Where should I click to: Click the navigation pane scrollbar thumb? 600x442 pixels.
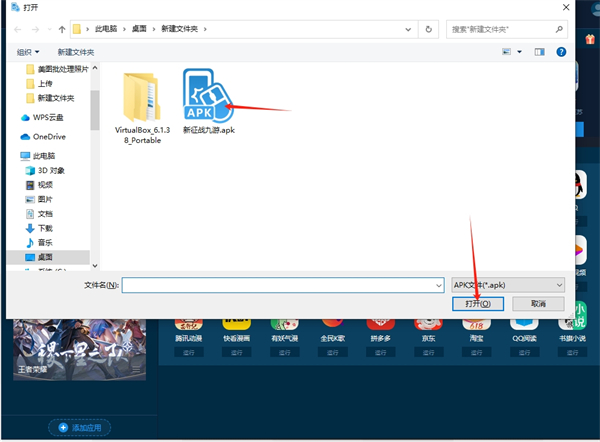coord(95,110)
